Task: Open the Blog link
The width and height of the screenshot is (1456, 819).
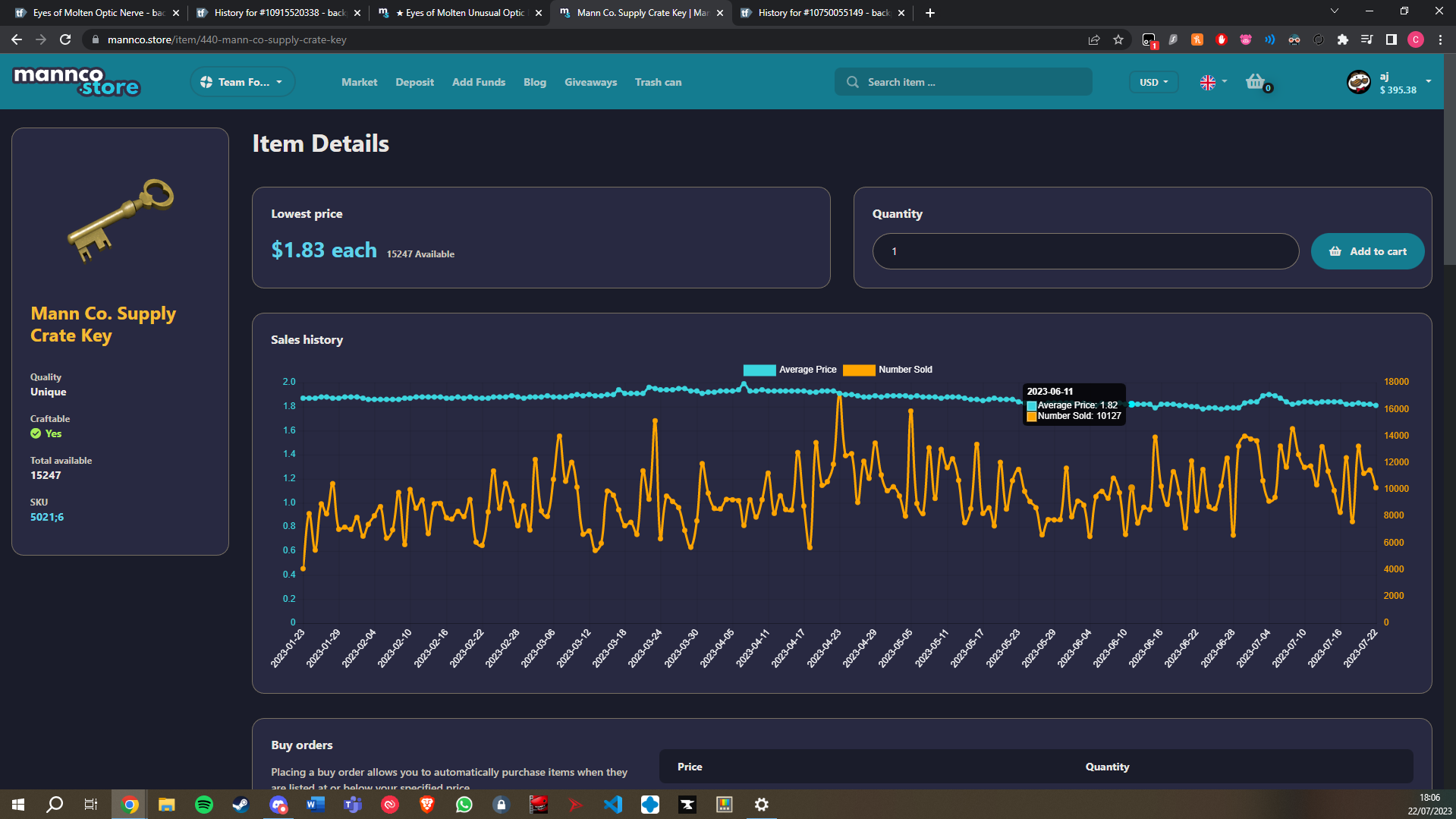Action: pyautogui.click(x=534, y=82)
